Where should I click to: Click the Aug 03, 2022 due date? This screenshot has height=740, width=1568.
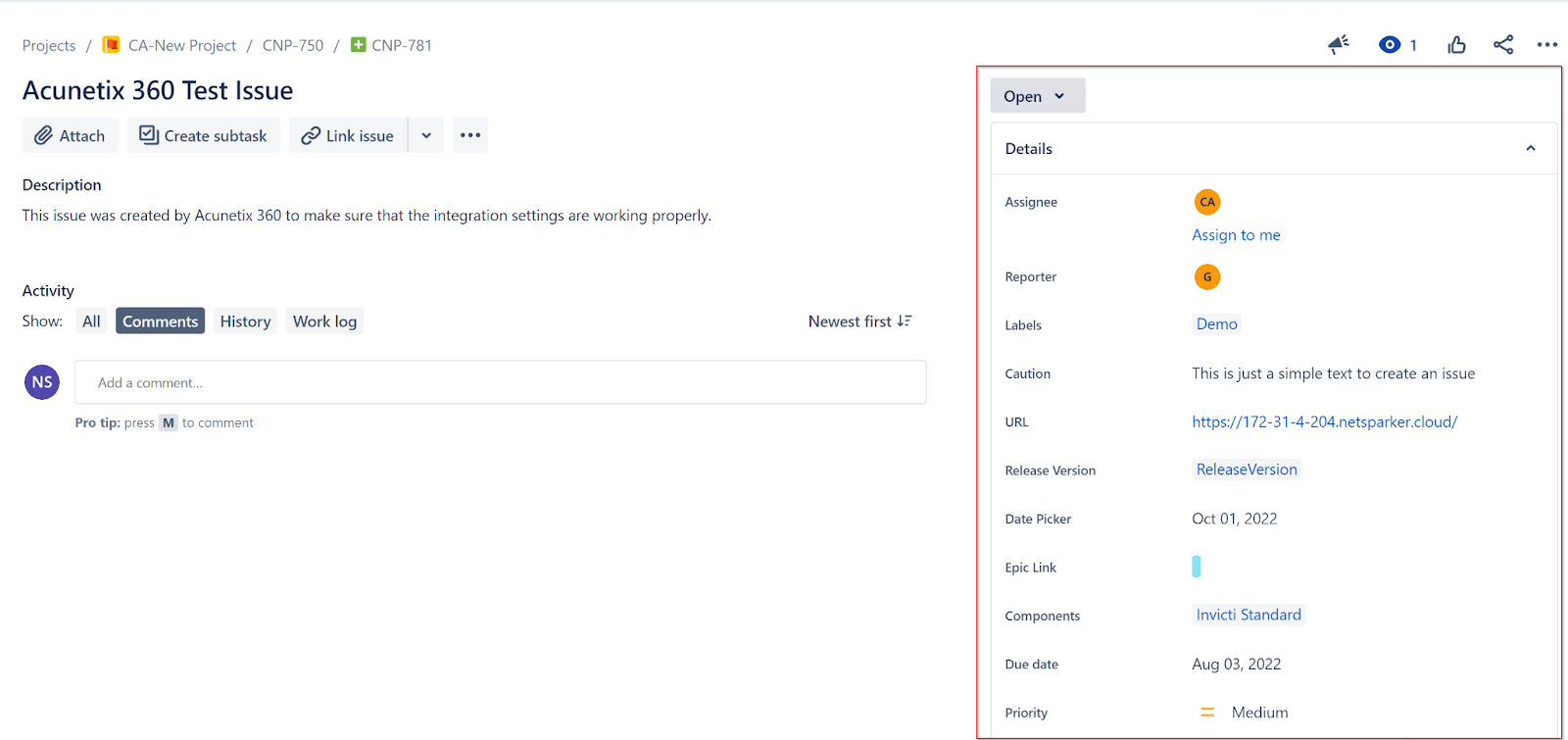coord(1237,664)
